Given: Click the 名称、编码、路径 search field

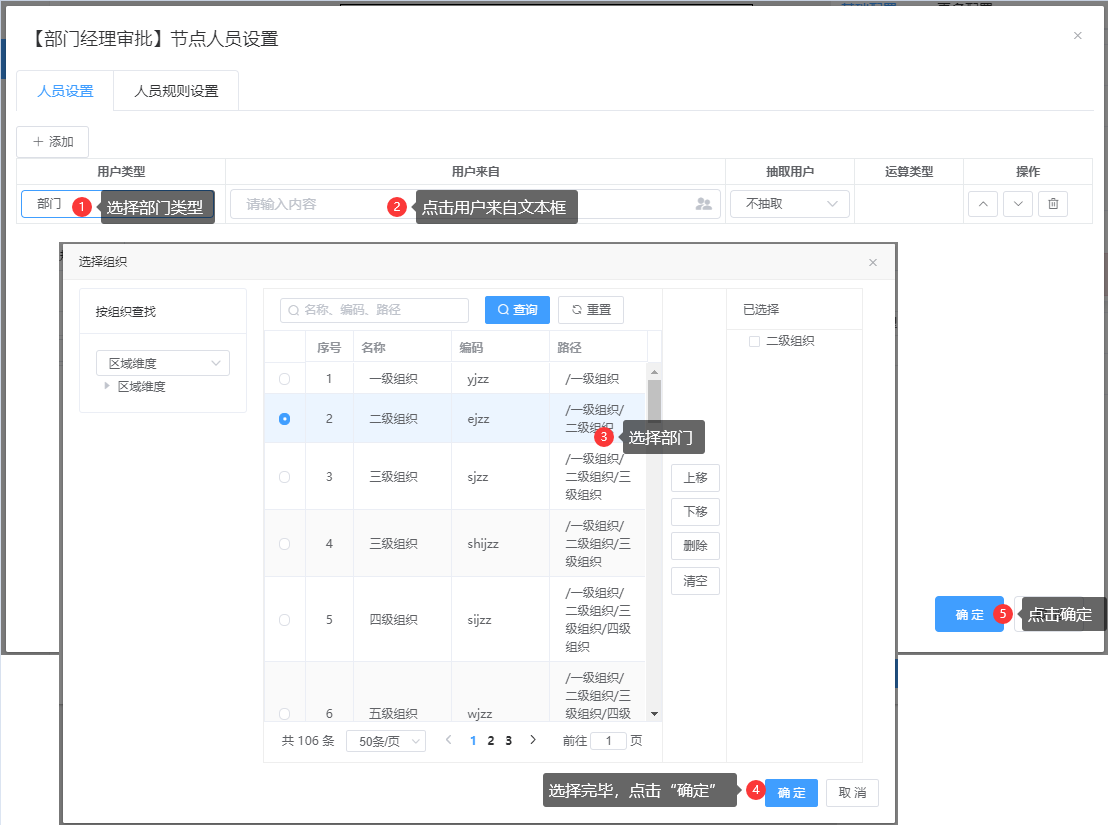Looking at the screenshot, I should (x=375, y=309).
